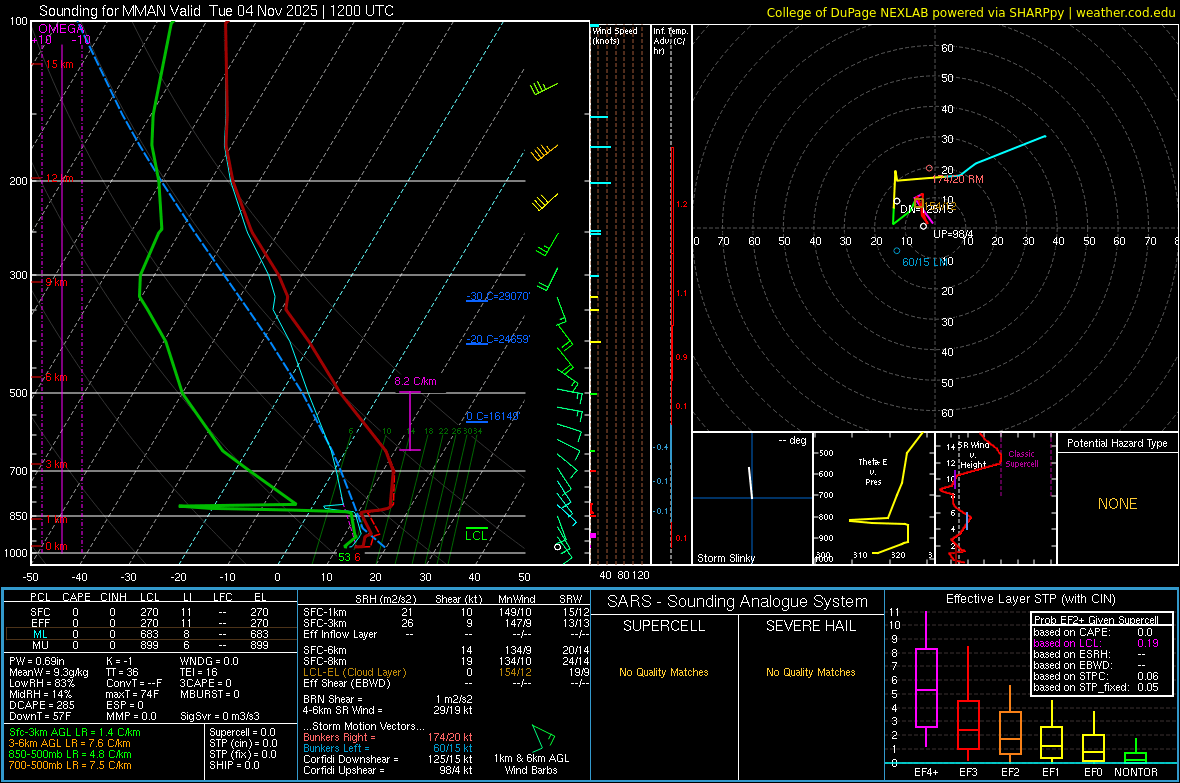
Task: Click the 'SR Wind v. Height' label
Action: pos(973,455)
